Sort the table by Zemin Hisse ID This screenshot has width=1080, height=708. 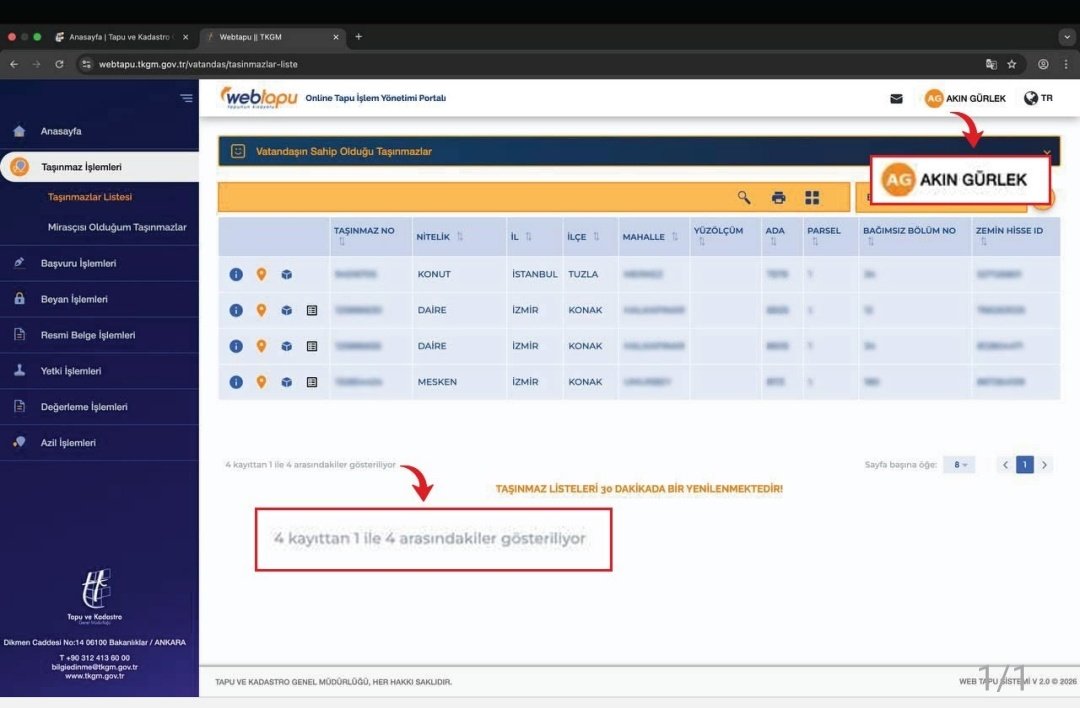[984, 242]
